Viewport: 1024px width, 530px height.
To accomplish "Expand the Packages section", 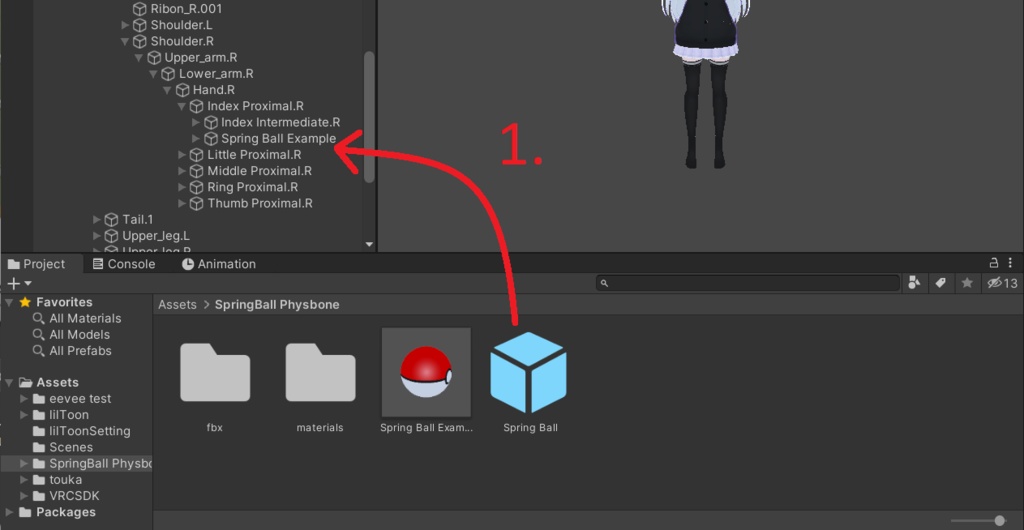I will (x=9, y=512).
